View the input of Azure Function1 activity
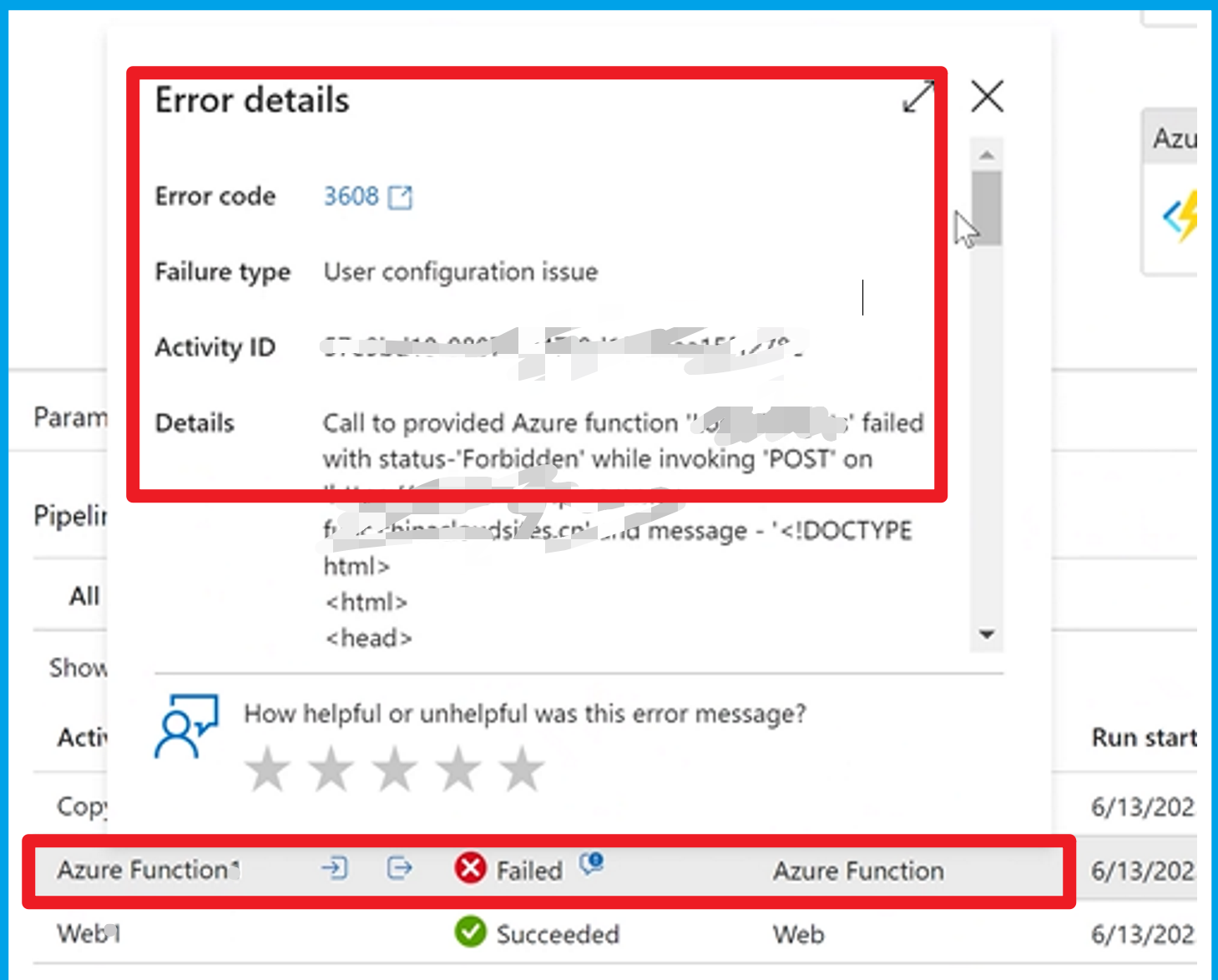1218x980 pixels. (x=334, y=869)
